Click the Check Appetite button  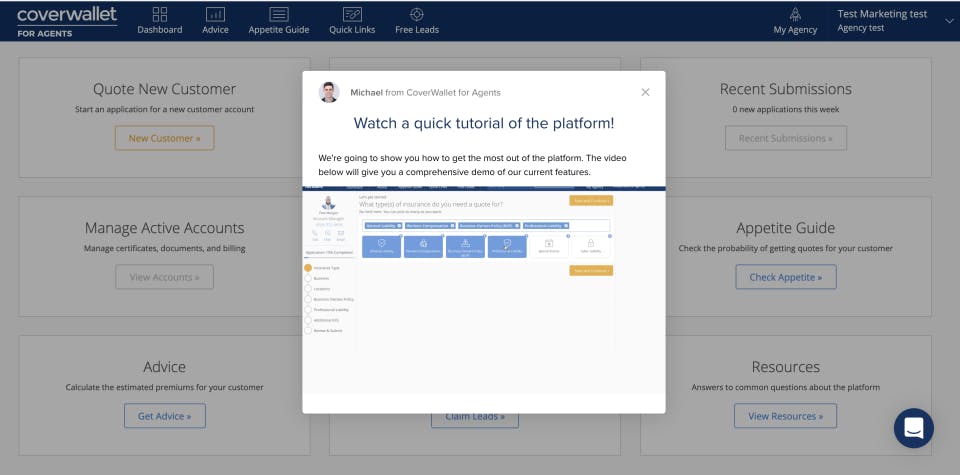tap(786, 277)
